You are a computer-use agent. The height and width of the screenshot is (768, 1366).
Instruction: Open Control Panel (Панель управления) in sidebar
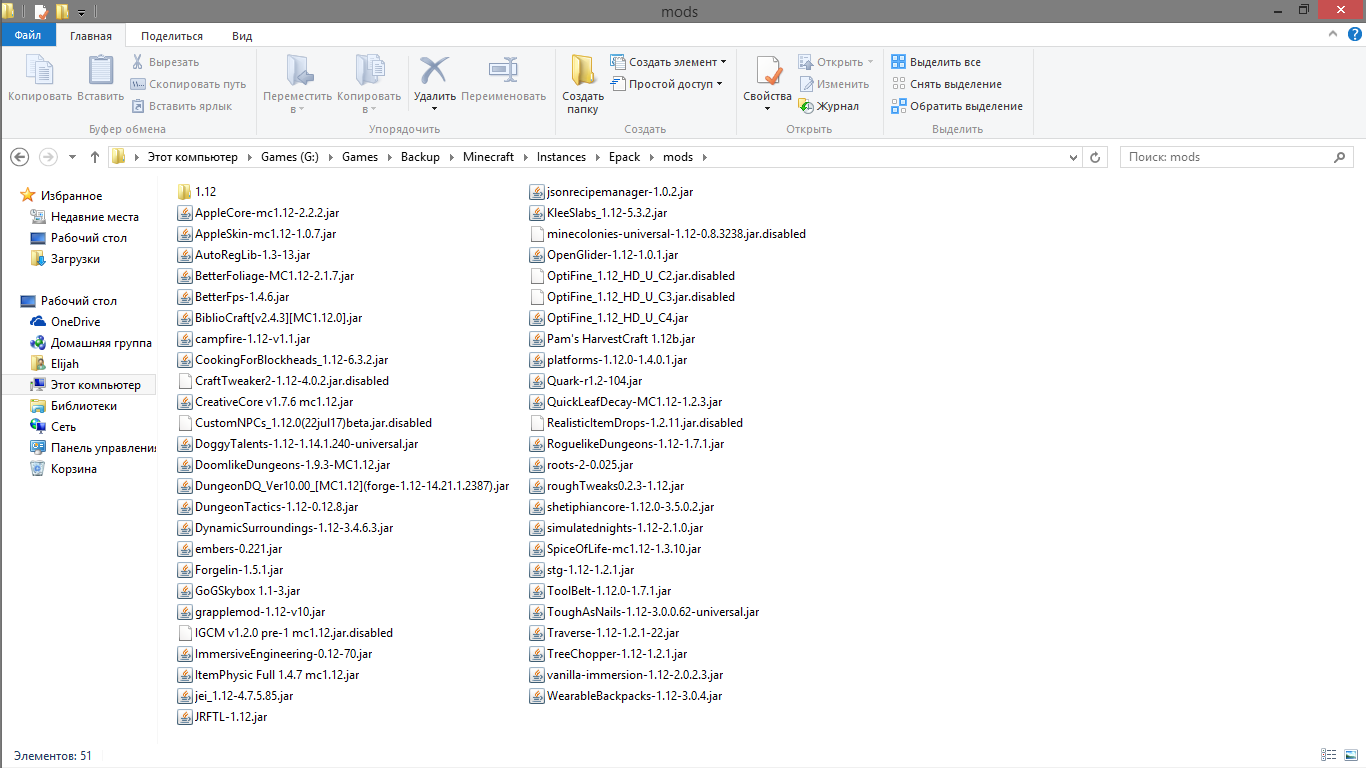pos(93,448)
